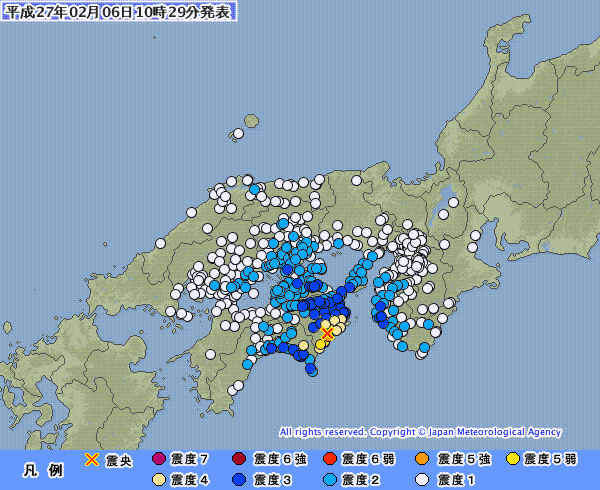Click the white intensity marker on the offshore island
Screen dimensions: 600x490
click(x=238, y=133)
